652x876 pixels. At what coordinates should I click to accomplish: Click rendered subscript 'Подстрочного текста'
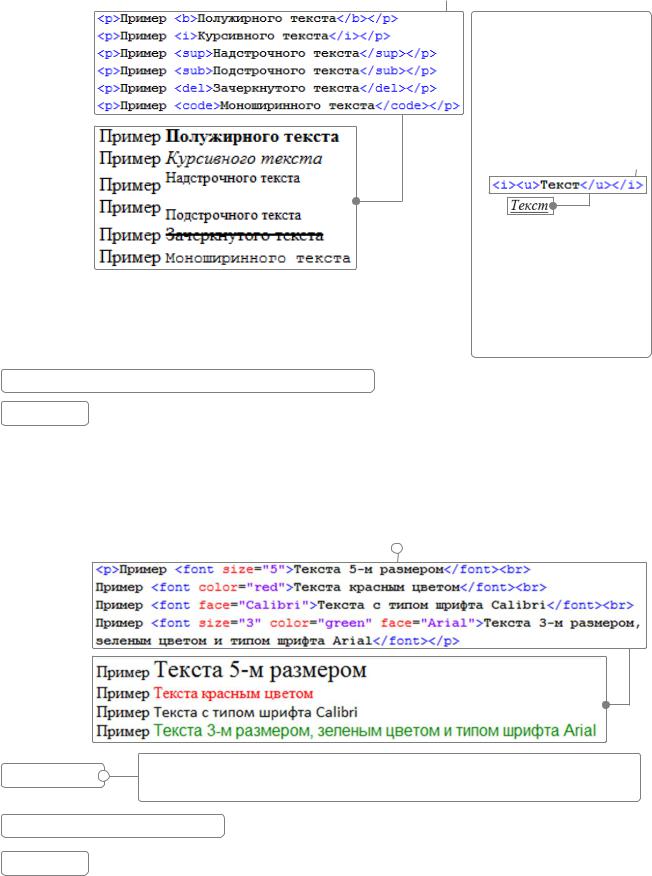pyautogui.click(x=233, y=215)
